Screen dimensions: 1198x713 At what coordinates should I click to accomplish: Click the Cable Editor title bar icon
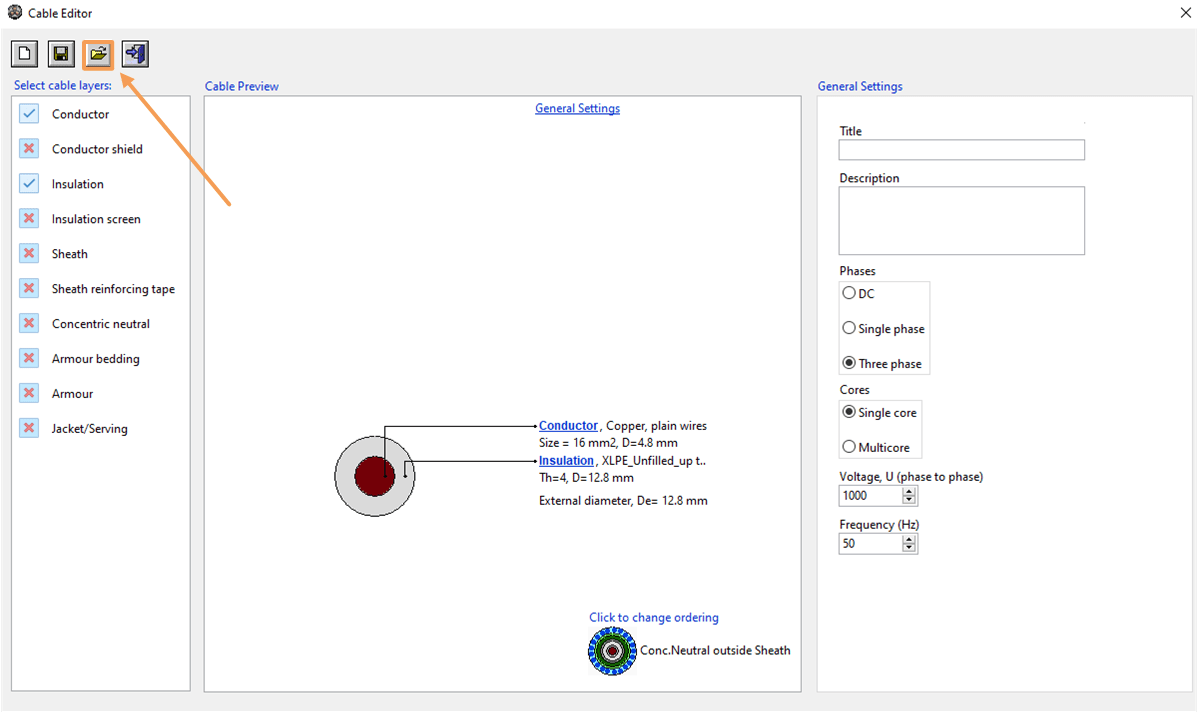click(x=13, y=13)
